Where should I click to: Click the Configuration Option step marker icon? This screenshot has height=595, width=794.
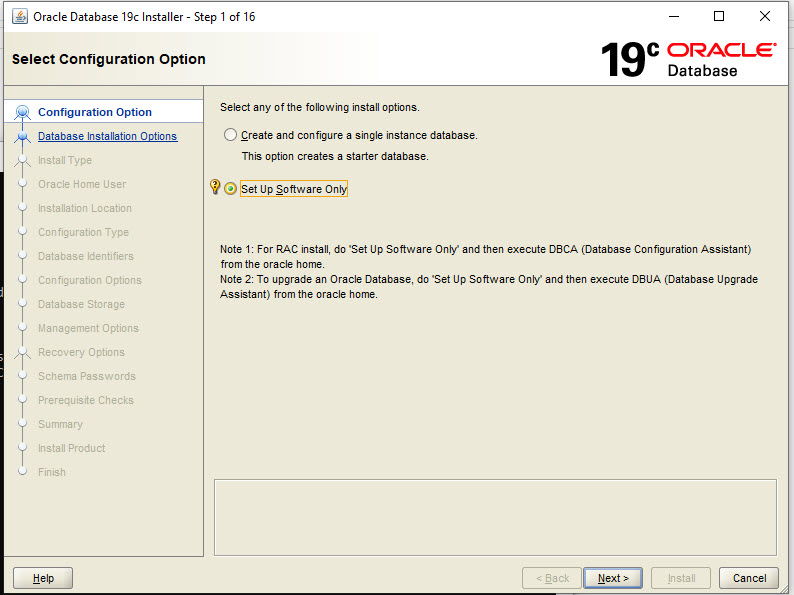pyautogui.click(x=23, y=112)
